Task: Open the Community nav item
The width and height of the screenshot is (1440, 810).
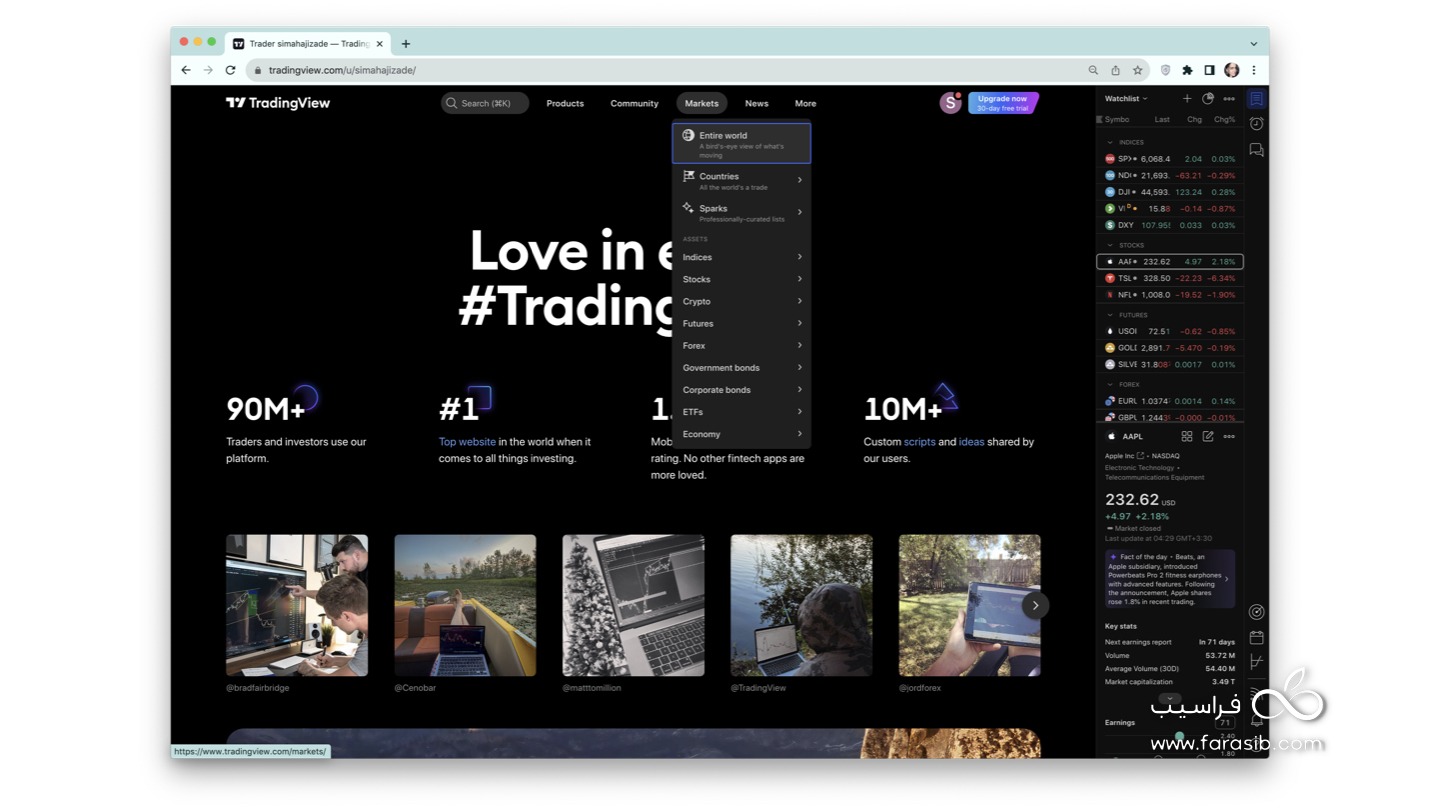Action: (635, 103)
